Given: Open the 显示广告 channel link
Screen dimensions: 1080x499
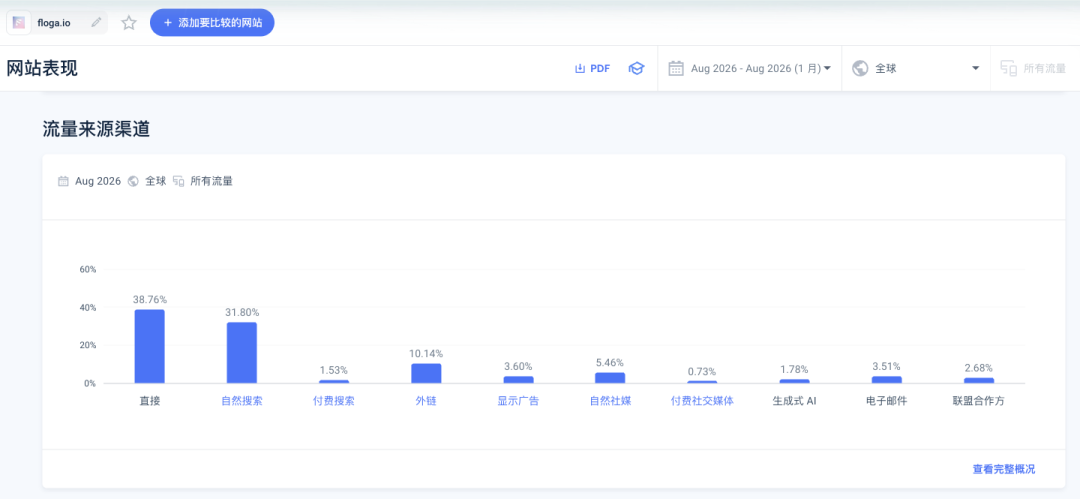Looking at the screenshot, I should pos(519,401).
